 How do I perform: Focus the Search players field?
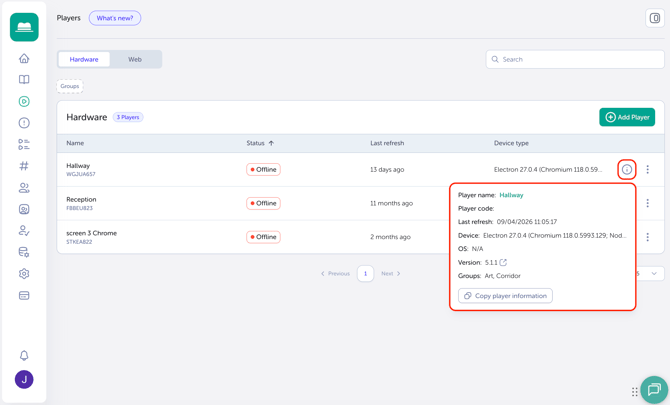(x=575, y=59)
